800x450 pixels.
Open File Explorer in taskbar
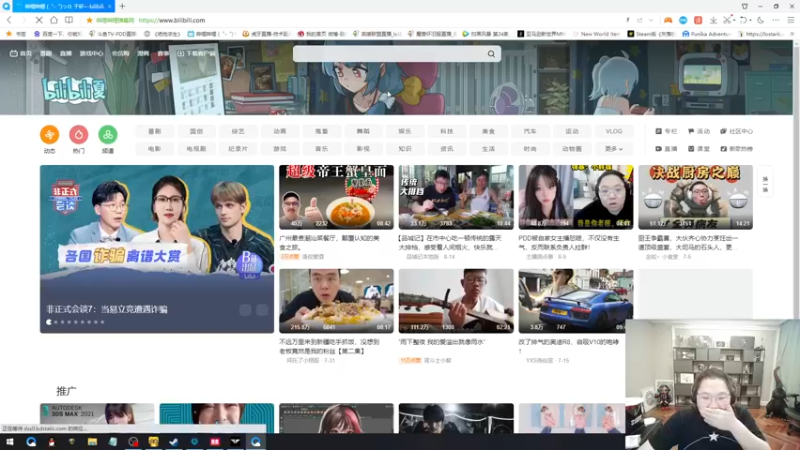click(x=92, y=442)
